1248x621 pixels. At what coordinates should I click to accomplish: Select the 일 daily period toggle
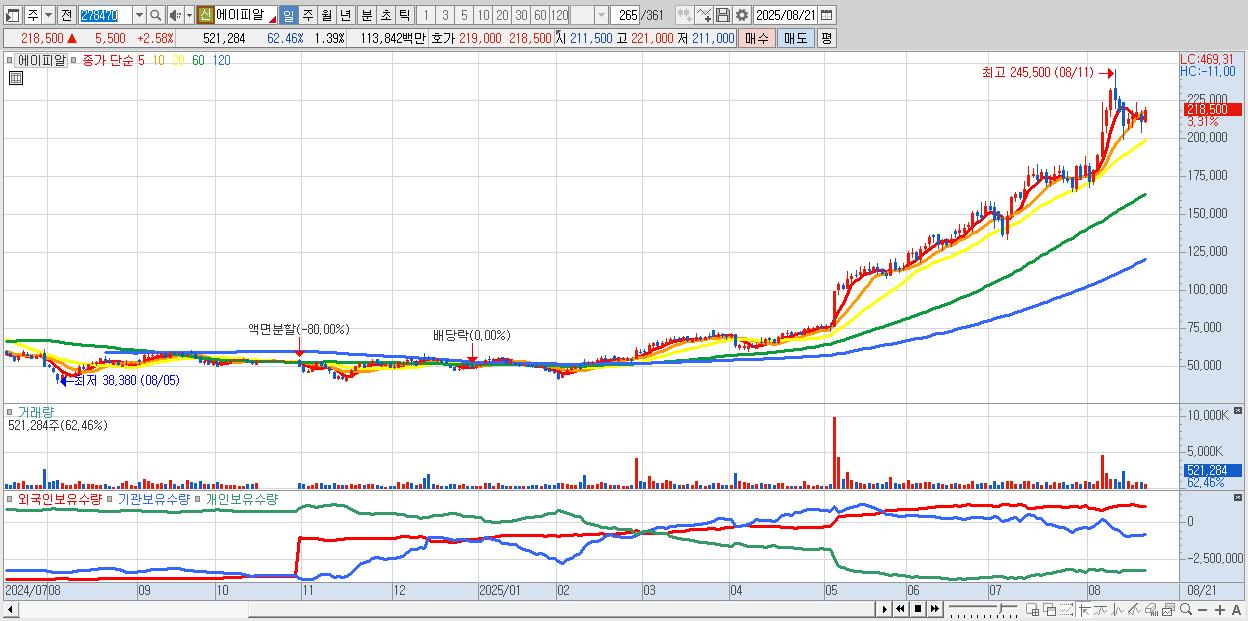point(288,15)
